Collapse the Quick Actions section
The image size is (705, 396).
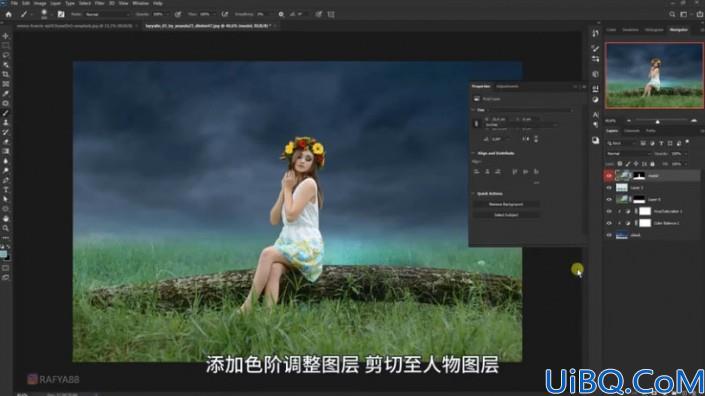tap(473, 194)
